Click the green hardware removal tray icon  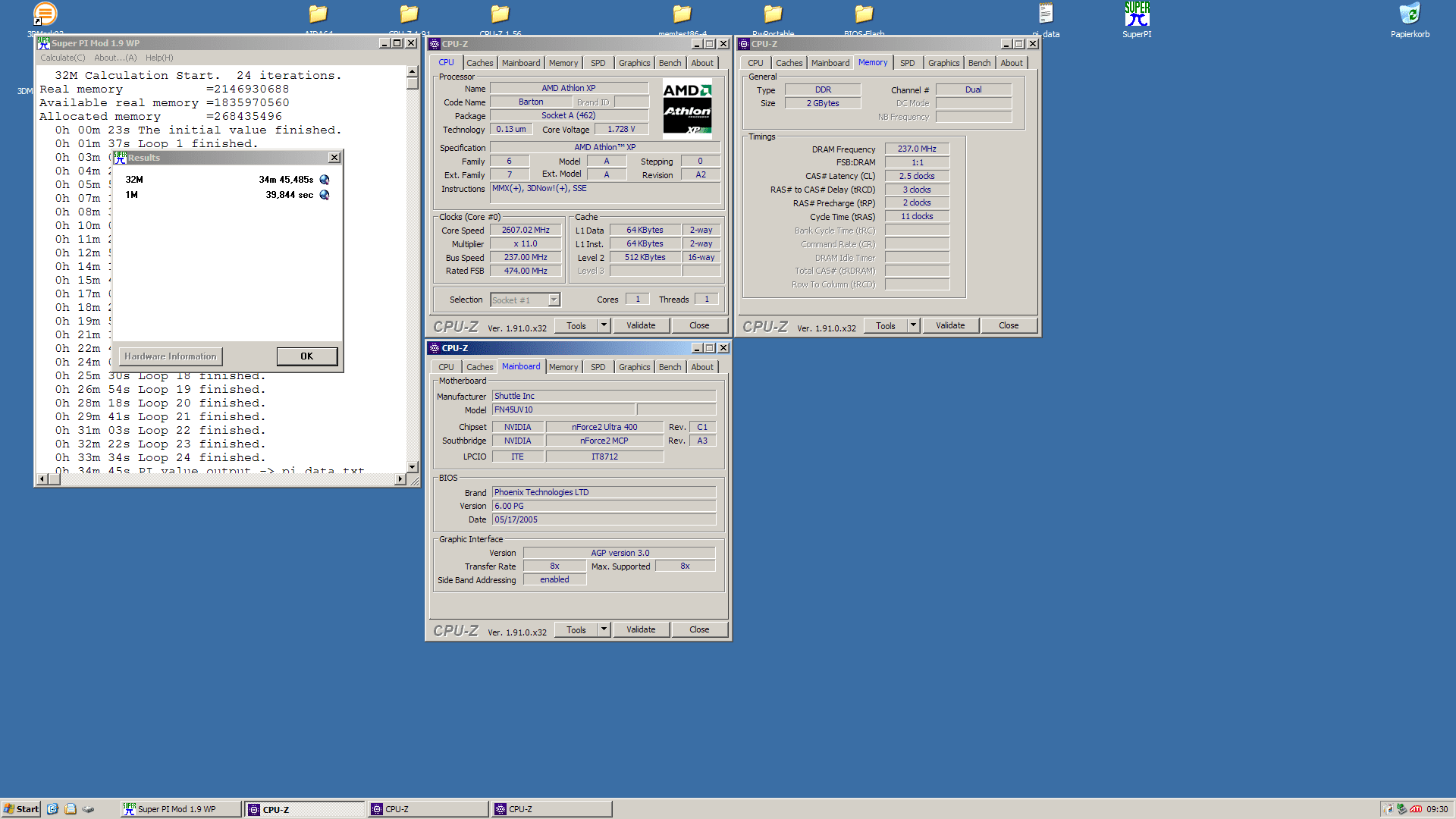1401,809
